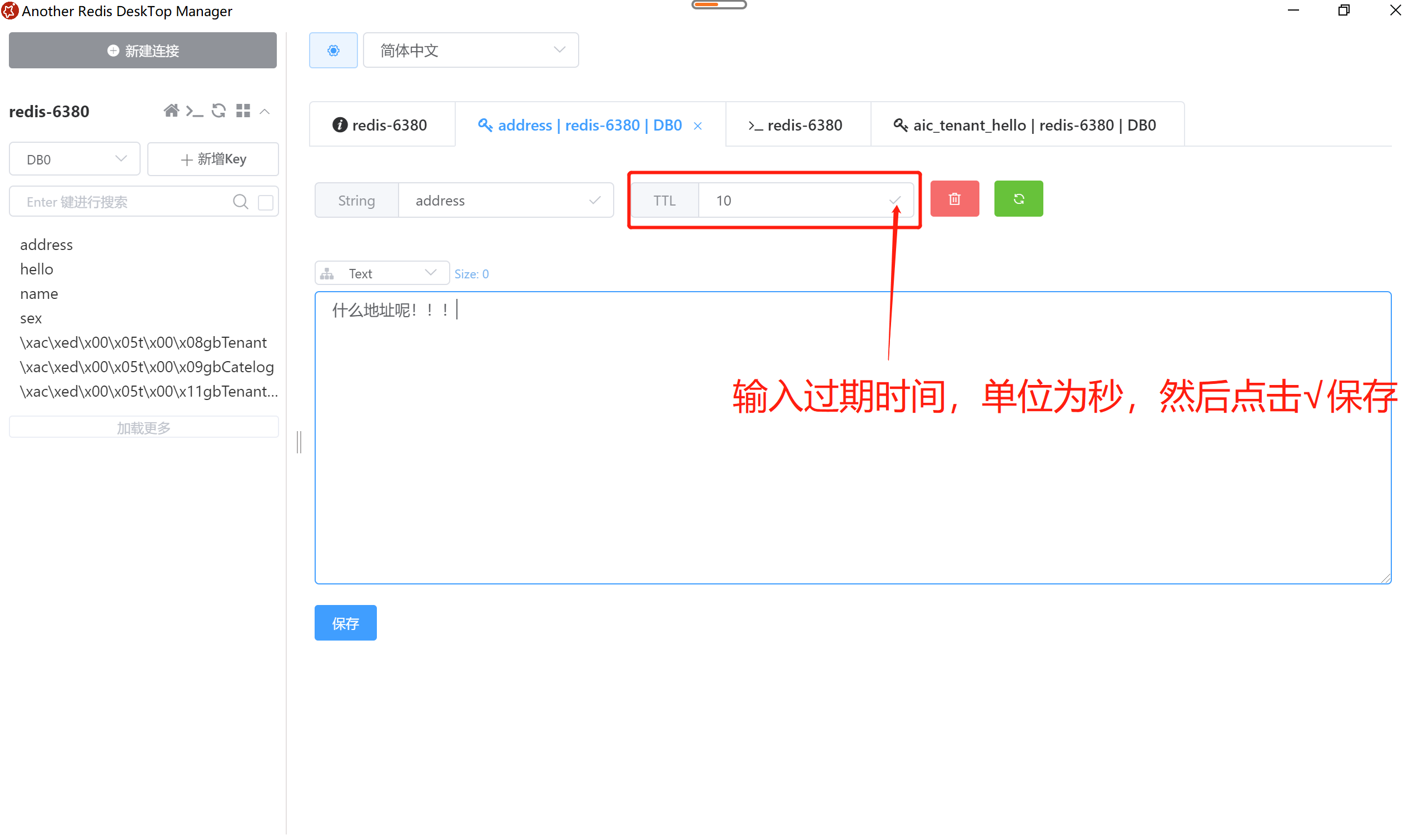Click the refresh icon in the connection header
The height and width of the screenshot is (840, 1423).
point(218,111)
